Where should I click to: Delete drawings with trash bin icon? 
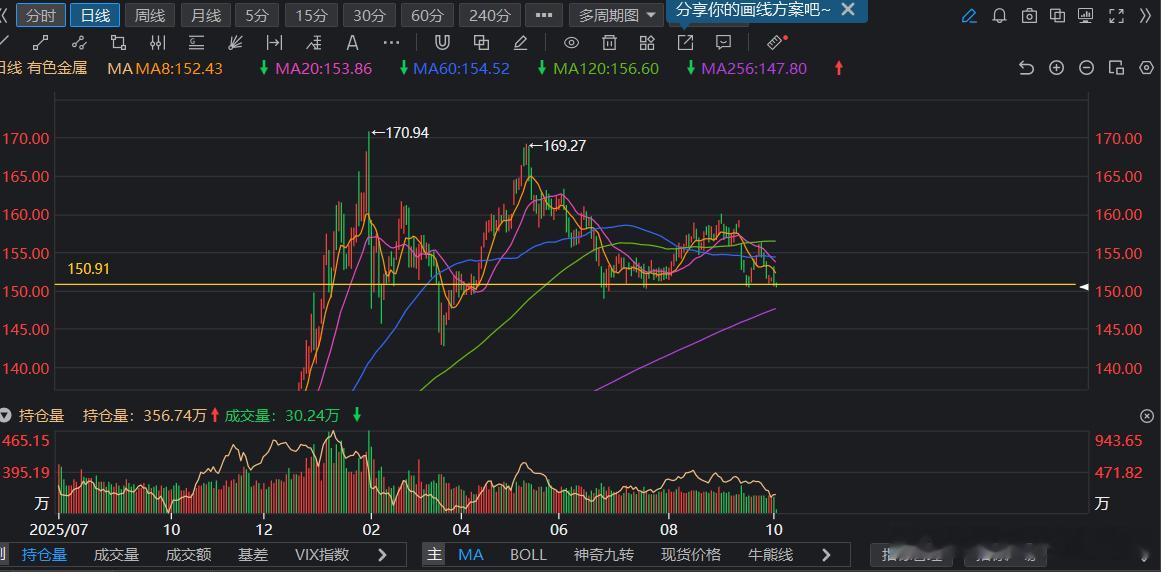[609, 43]
